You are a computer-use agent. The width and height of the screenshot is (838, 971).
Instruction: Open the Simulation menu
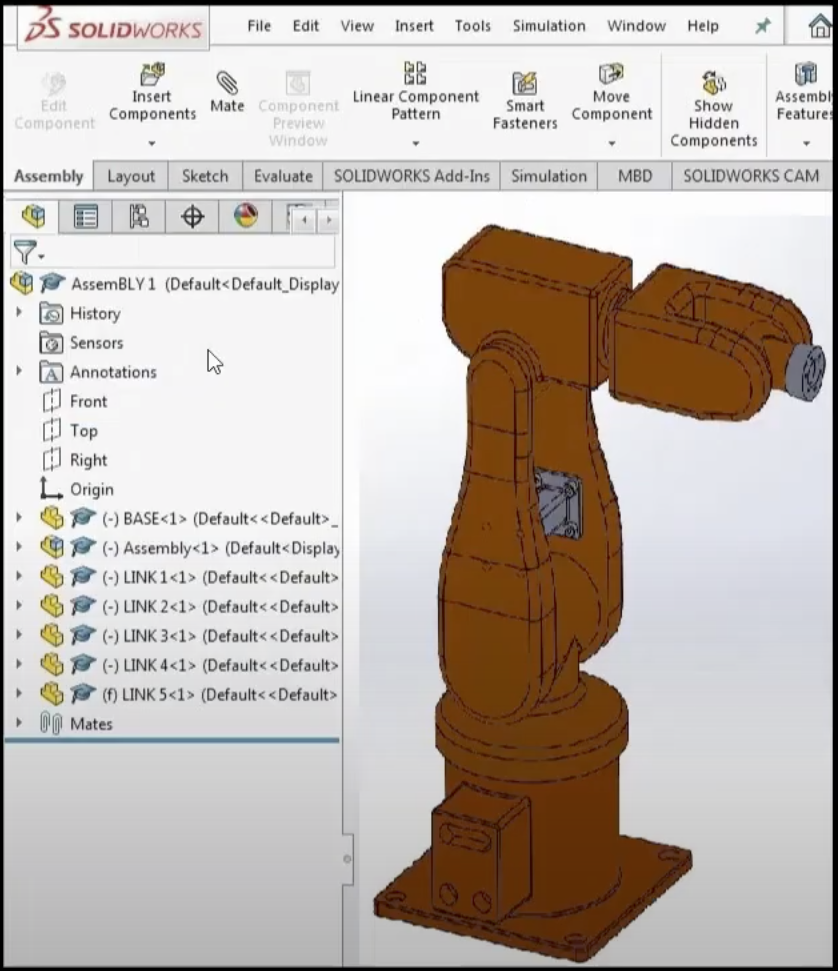click(x=548, y=26)
